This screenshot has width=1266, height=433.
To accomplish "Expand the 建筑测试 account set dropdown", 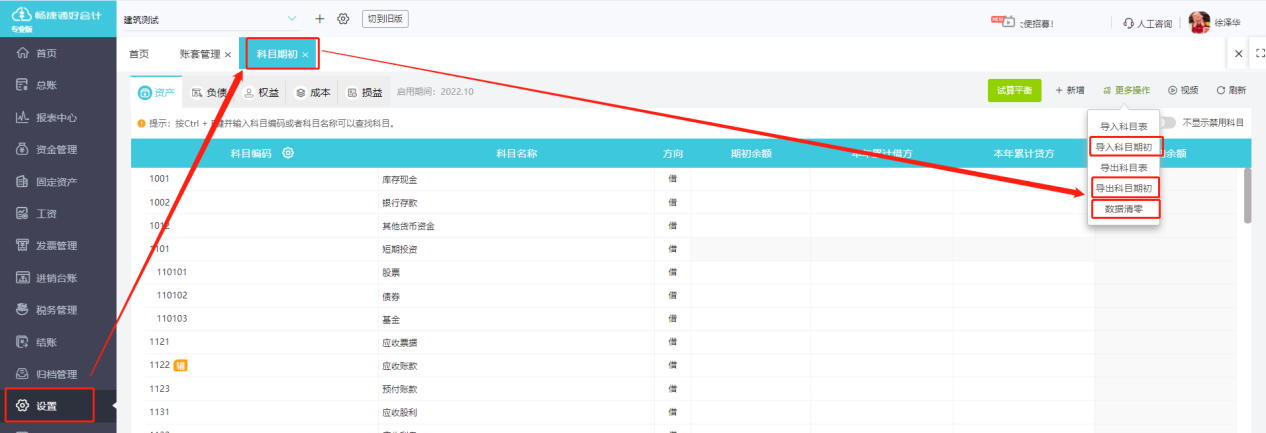I will (292, 19).
